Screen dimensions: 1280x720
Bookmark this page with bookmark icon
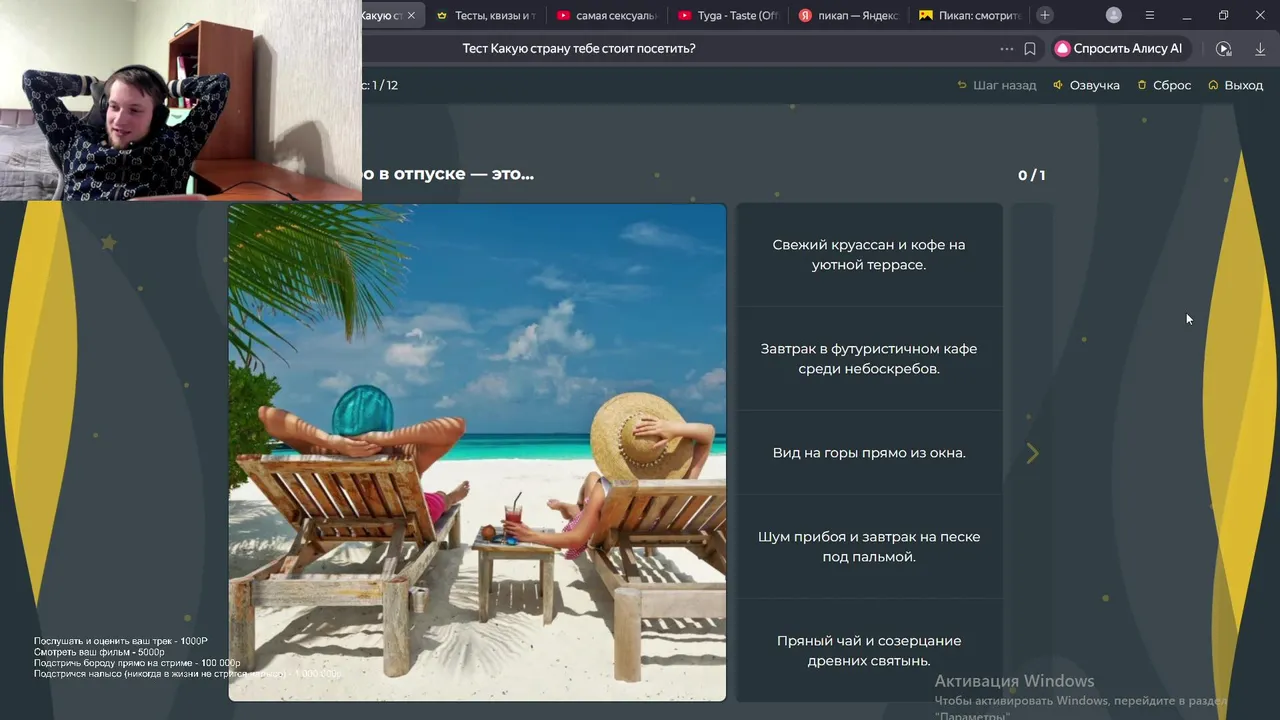(x=1030, y=48)
